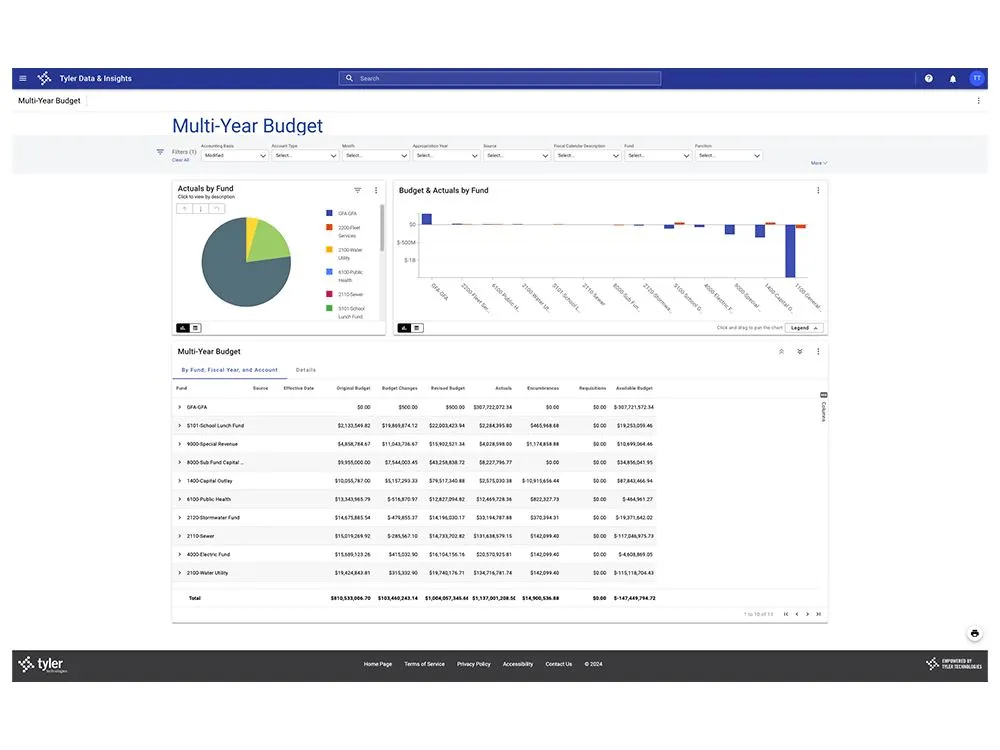Click the undo icon in Actuals by Fund
The width and height of the screenshot is (1000, 750).
[x=218, y=208]
